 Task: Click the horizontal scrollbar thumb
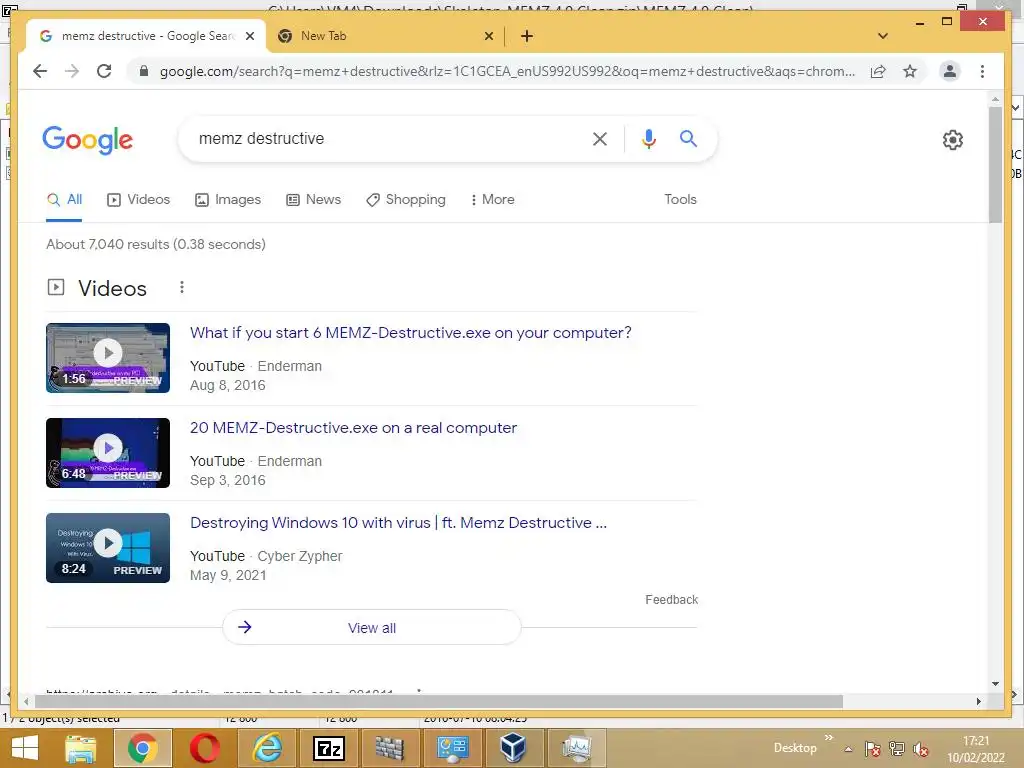click(438, 701)
